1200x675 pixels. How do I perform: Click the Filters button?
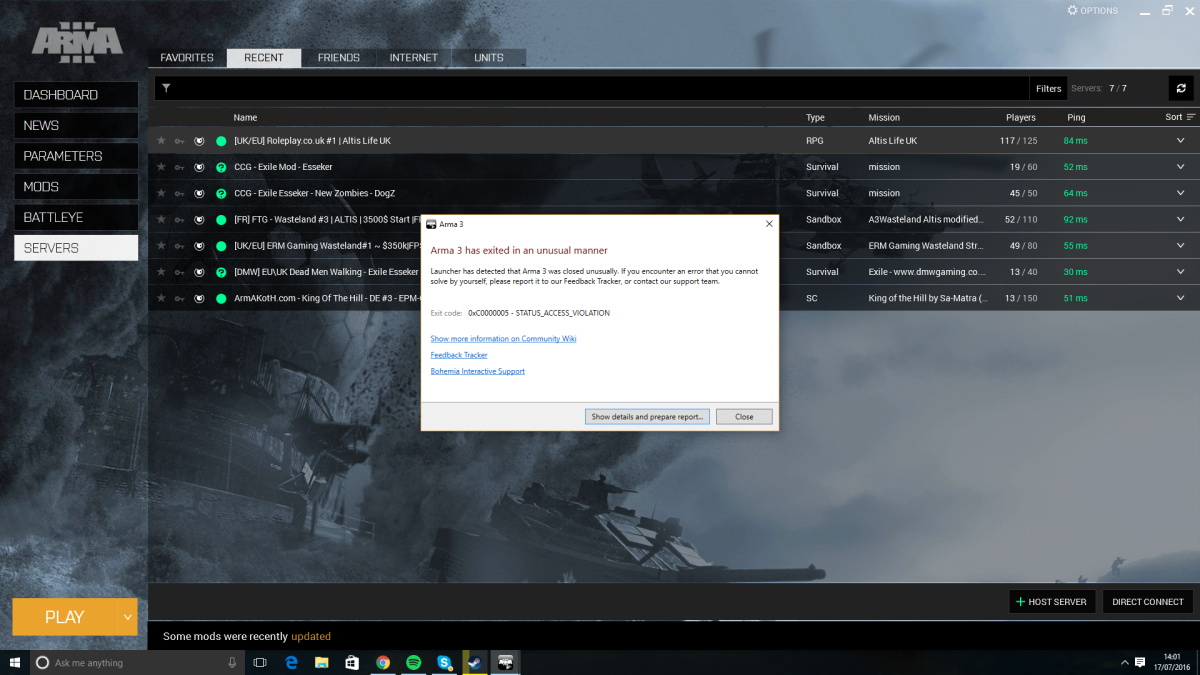point(1048,88)
